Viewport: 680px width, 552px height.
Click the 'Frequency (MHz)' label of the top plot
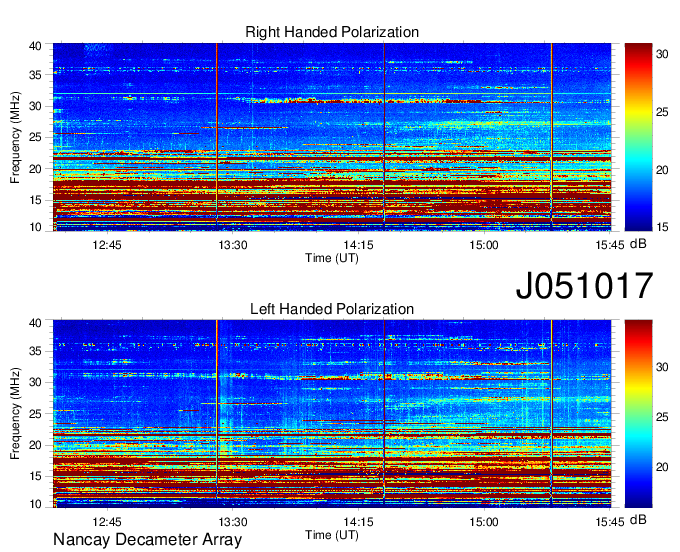click(15, 137)
